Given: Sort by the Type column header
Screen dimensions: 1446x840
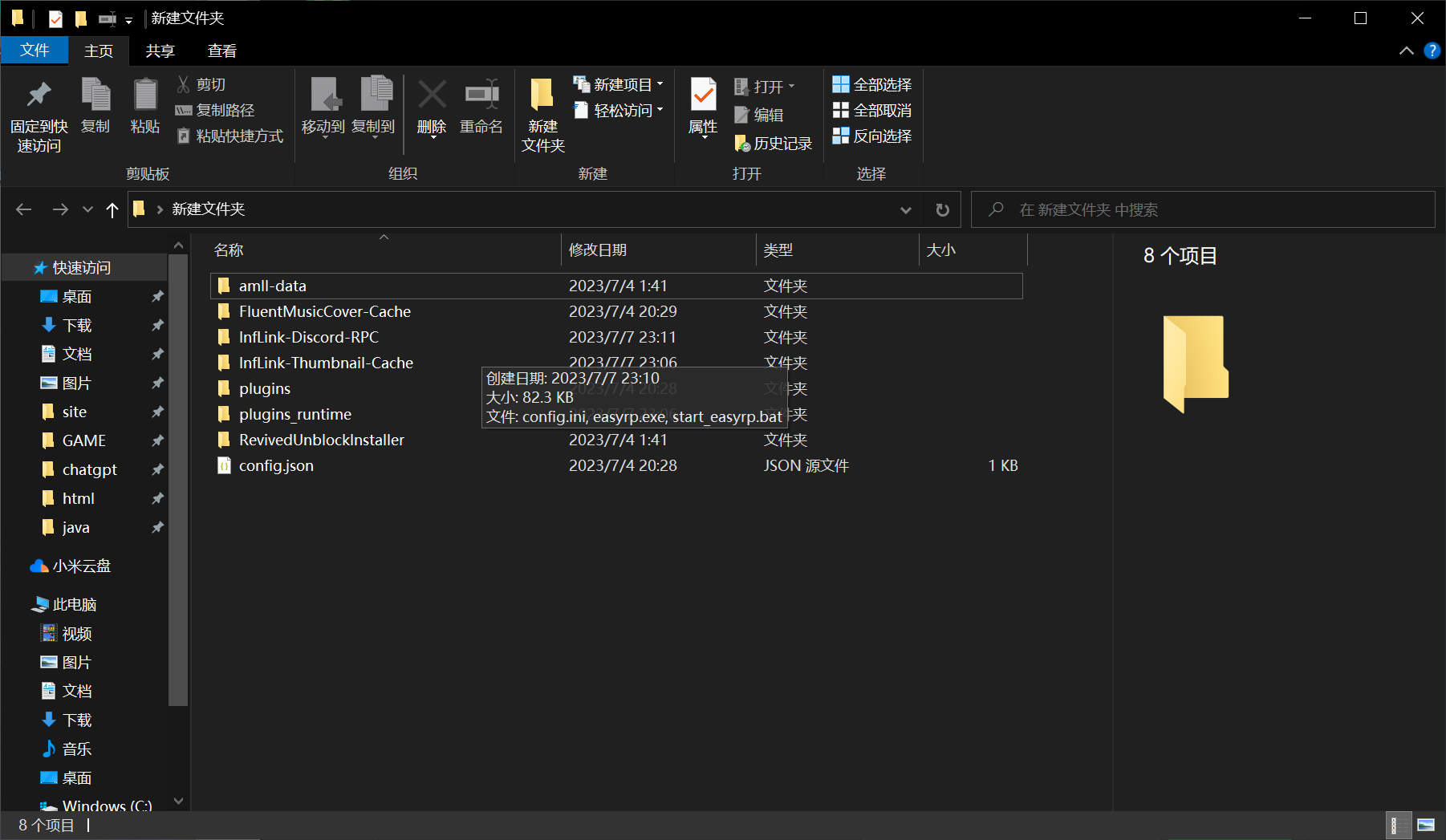Looking at the screenshot, I should tap(837, 250).
